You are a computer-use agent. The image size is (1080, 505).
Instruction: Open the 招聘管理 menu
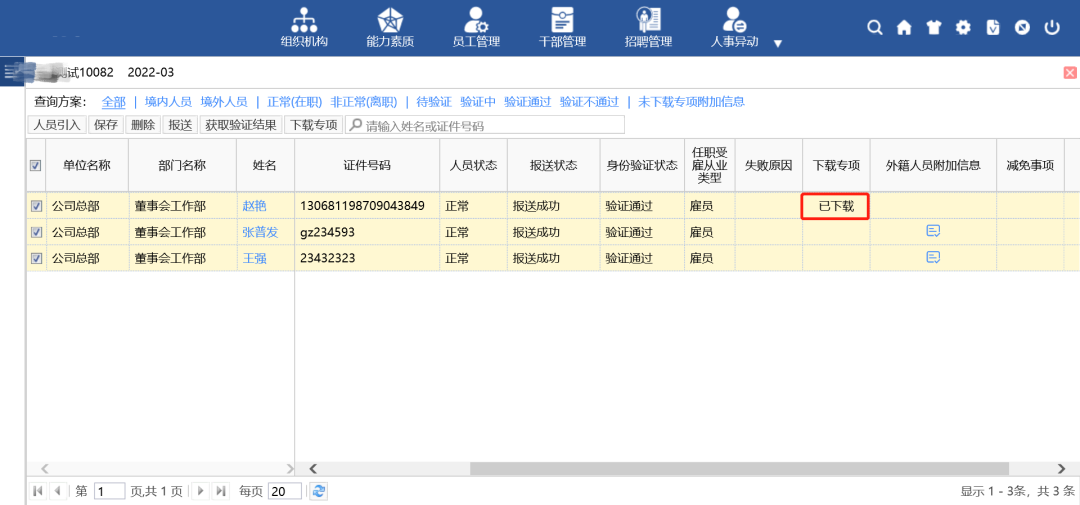pos(648,20)
